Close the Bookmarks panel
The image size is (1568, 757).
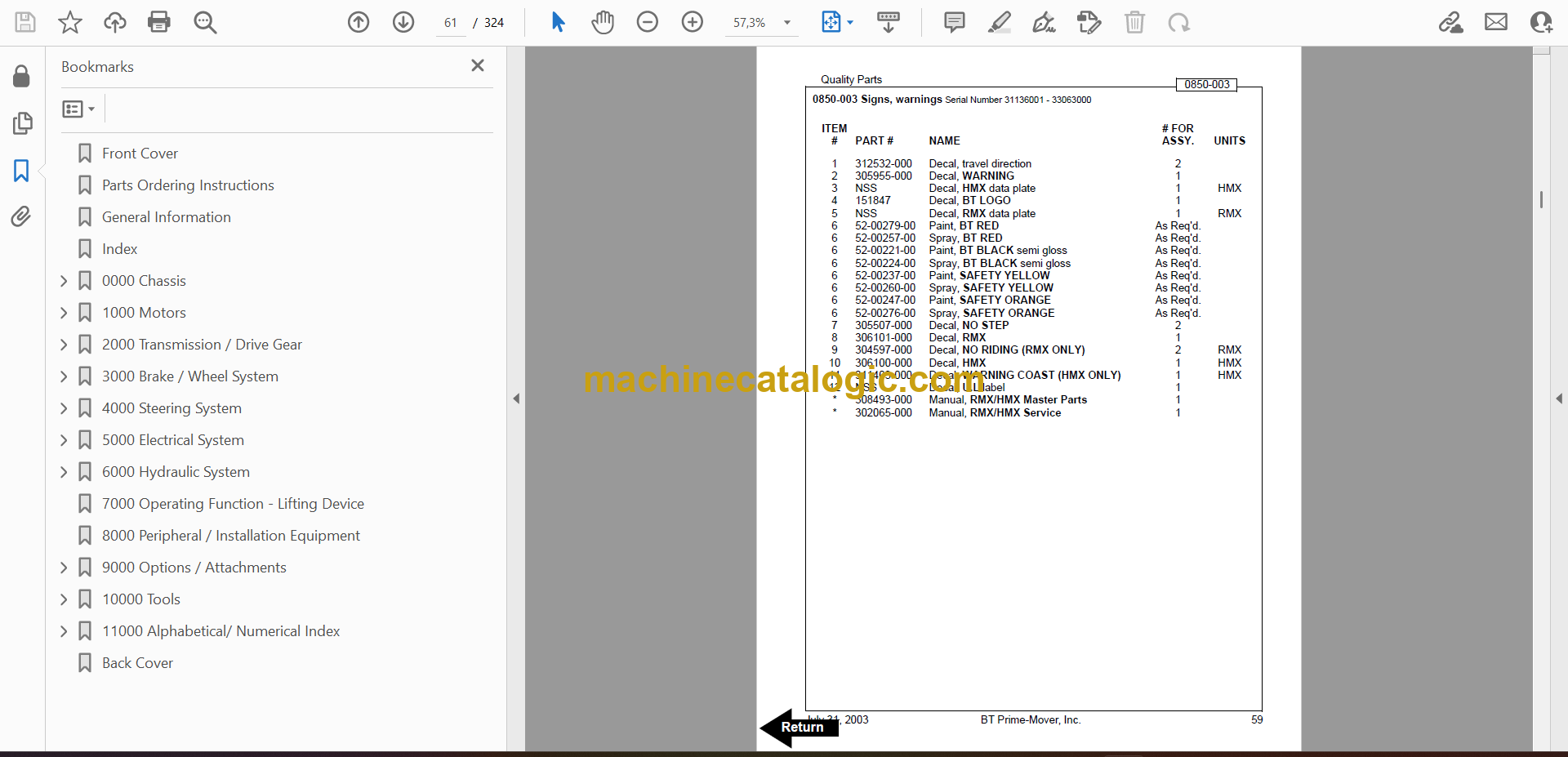click(478, 65)
